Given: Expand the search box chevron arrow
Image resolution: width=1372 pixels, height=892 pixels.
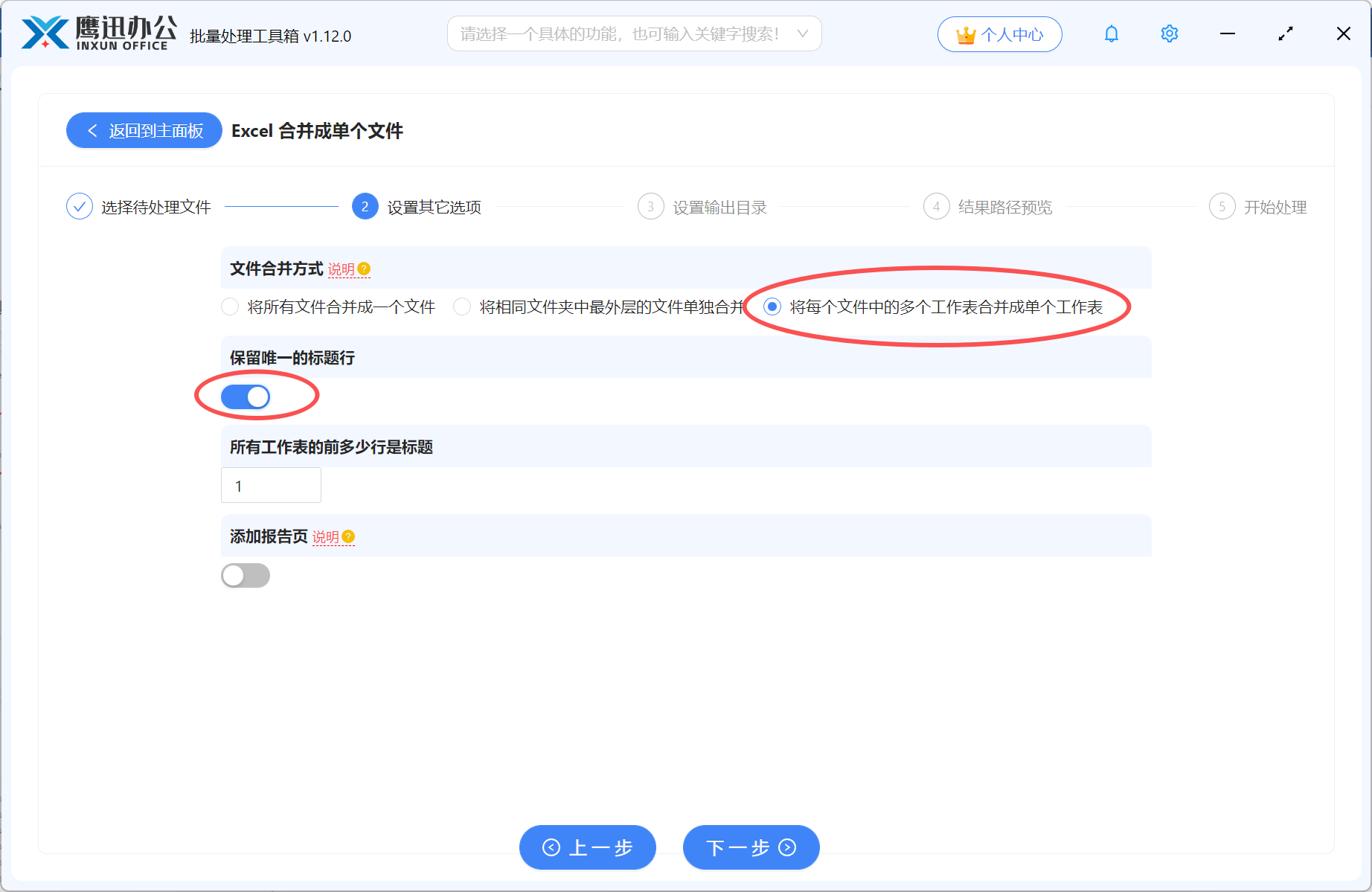Looking at the screenshot, I should click(802, 33).
